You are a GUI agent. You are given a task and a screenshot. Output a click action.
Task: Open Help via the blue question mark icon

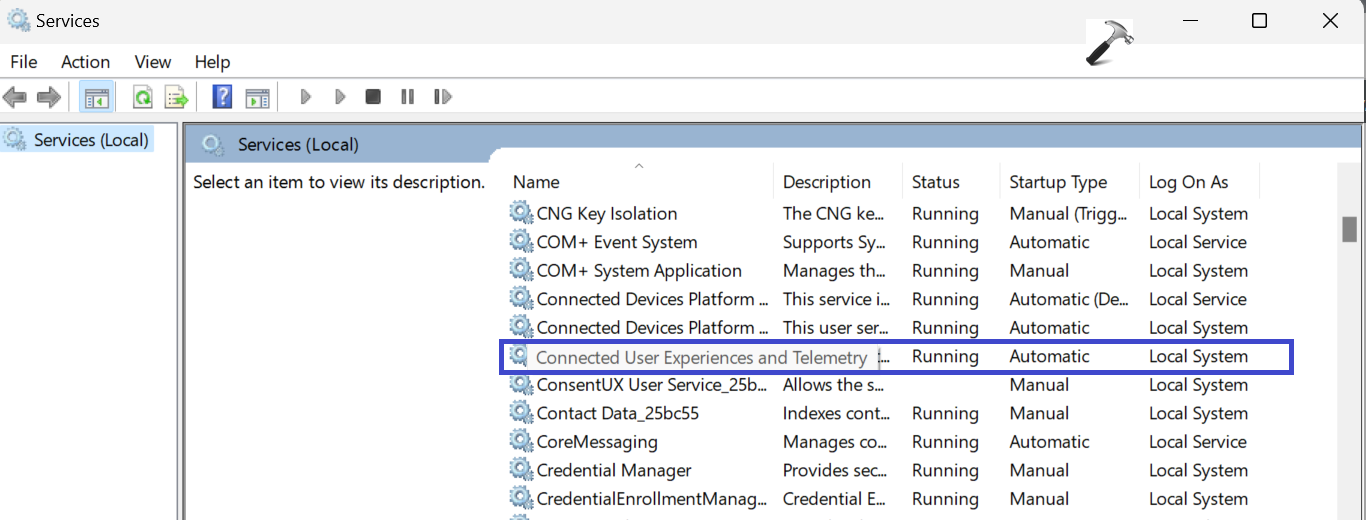(x=223, y=97)
